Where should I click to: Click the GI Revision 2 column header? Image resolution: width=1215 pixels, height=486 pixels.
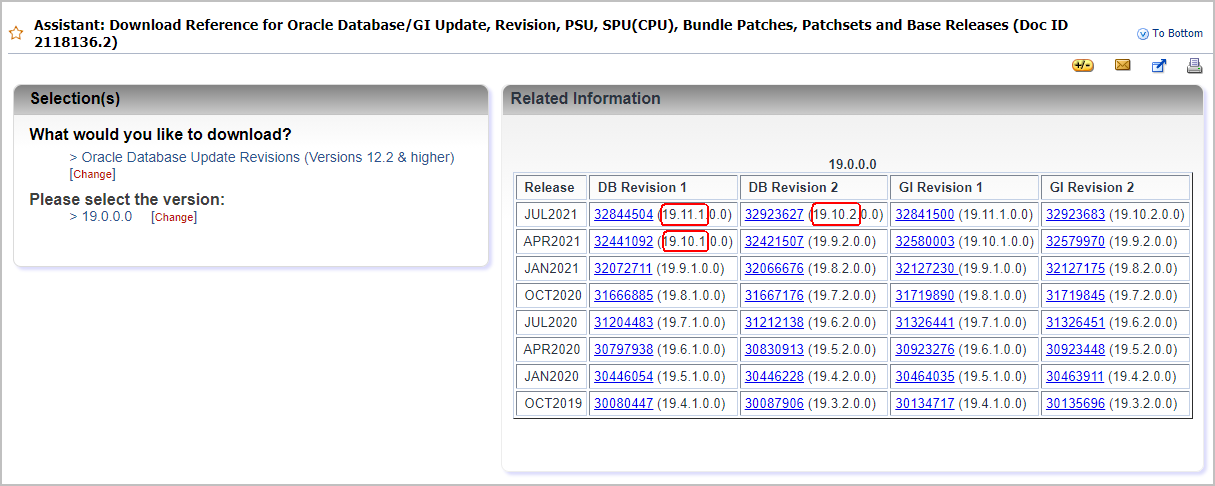[x=1115, y=187]
